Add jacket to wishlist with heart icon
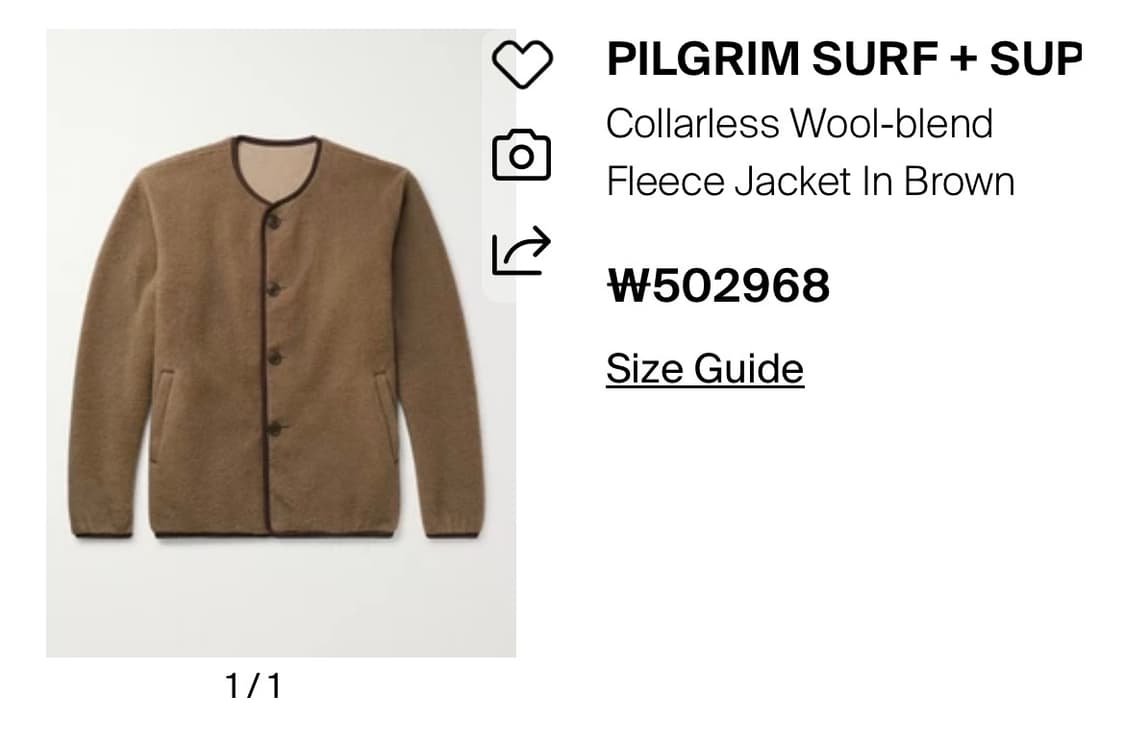 pos(522,63)
